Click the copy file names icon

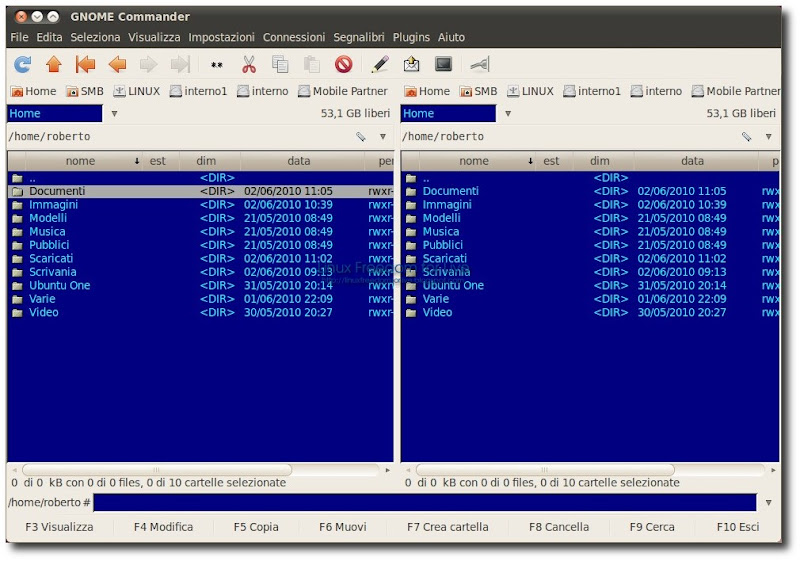(x=217, y=65)
